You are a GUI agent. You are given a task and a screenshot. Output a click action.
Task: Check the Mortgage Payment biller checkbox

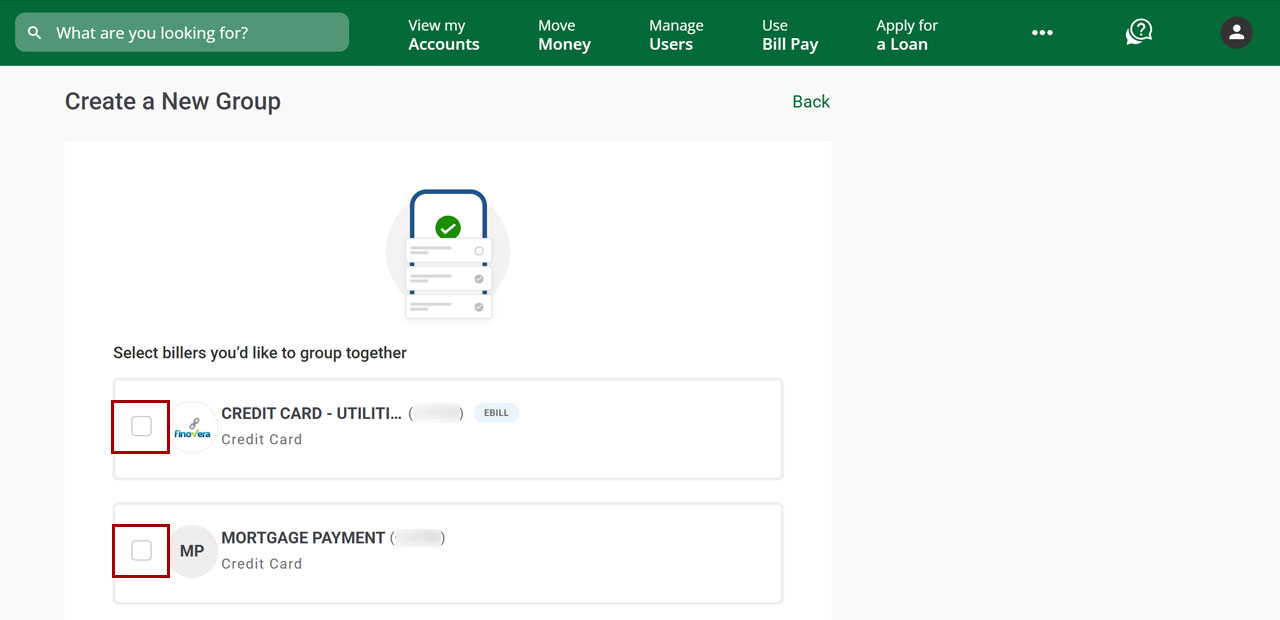141,551
